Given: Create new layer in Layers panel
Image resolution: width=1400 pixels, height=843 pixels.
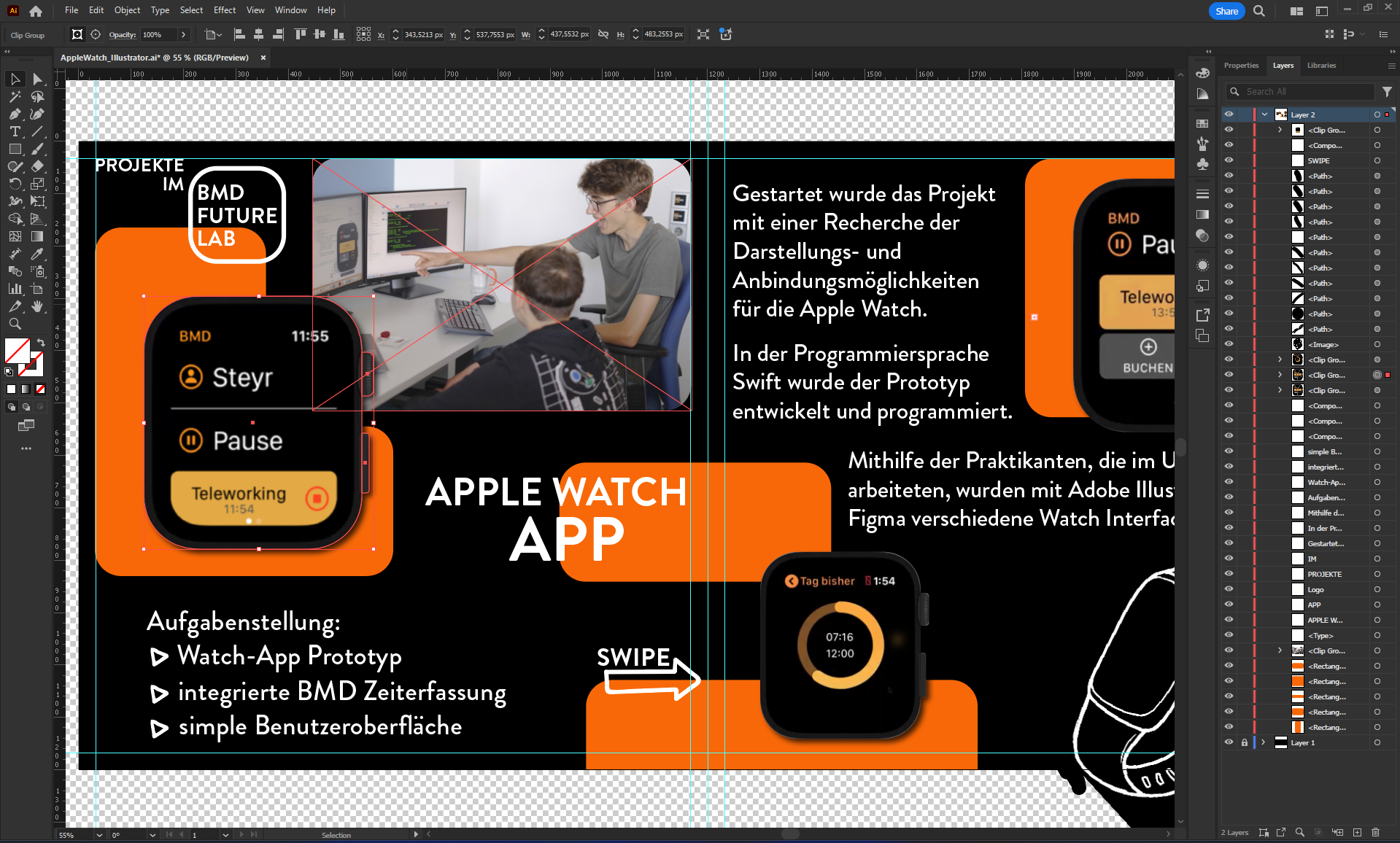Looking at the screenshot, I should (x=1357, y=832).
